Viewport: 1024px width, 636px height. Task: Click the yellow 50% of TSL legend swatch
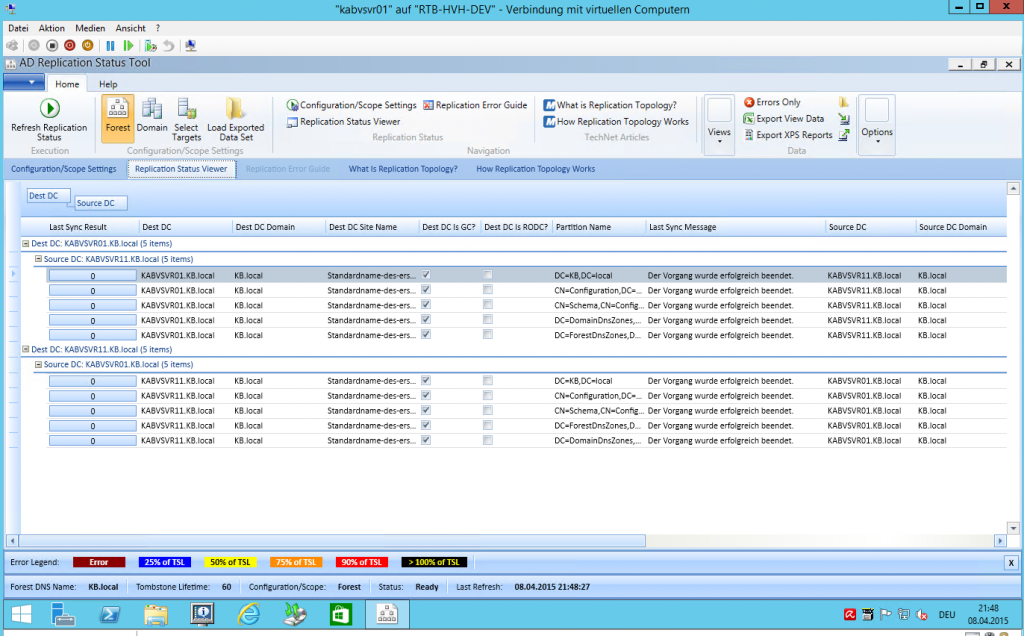[230, 562]
